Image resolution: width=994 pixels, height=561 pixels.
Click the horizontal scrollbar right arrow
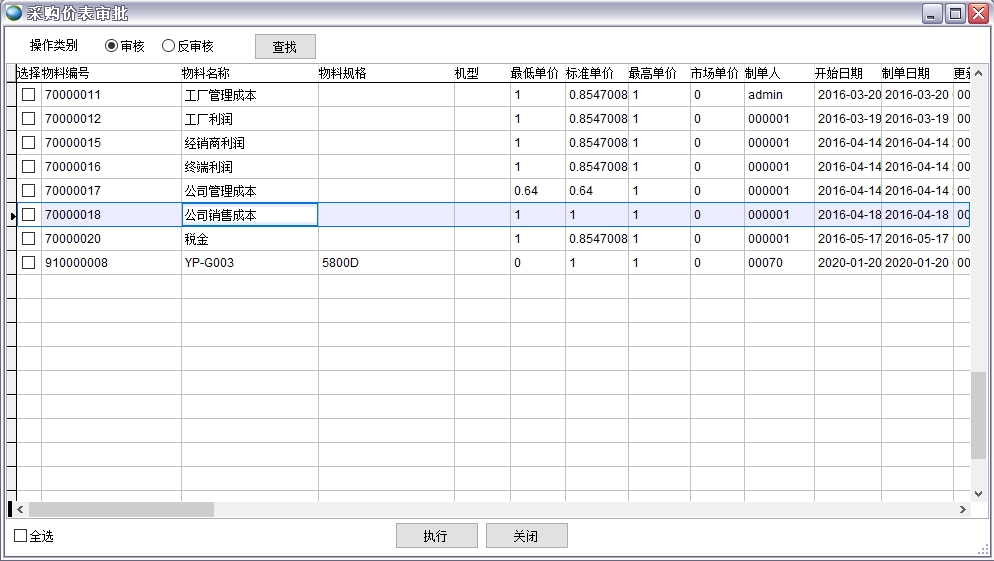coord(963,510)
